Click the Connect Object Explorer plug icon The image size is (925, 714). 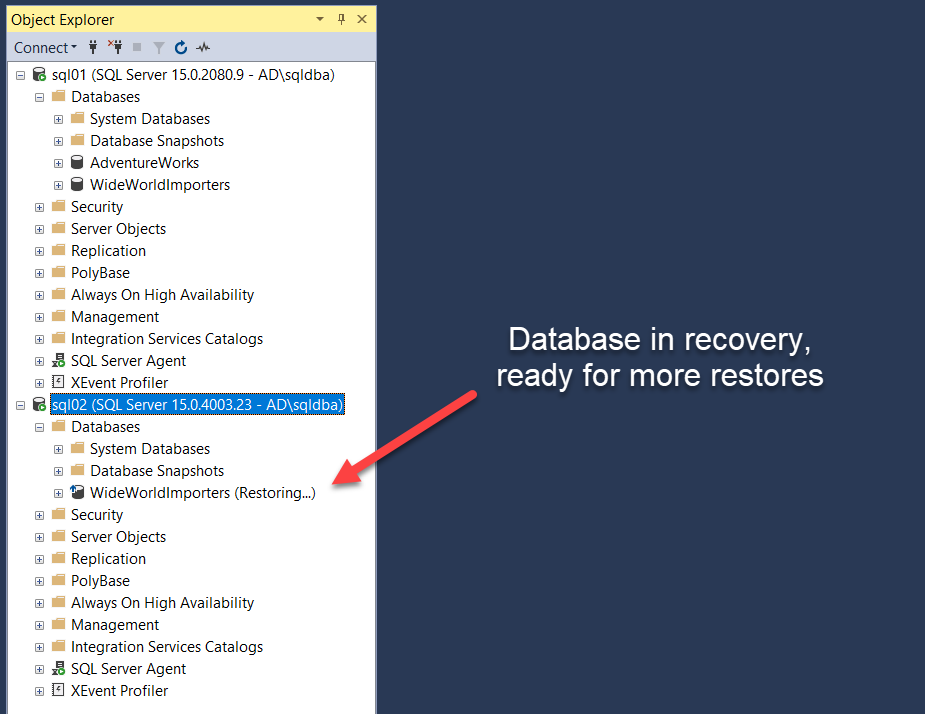93,47
